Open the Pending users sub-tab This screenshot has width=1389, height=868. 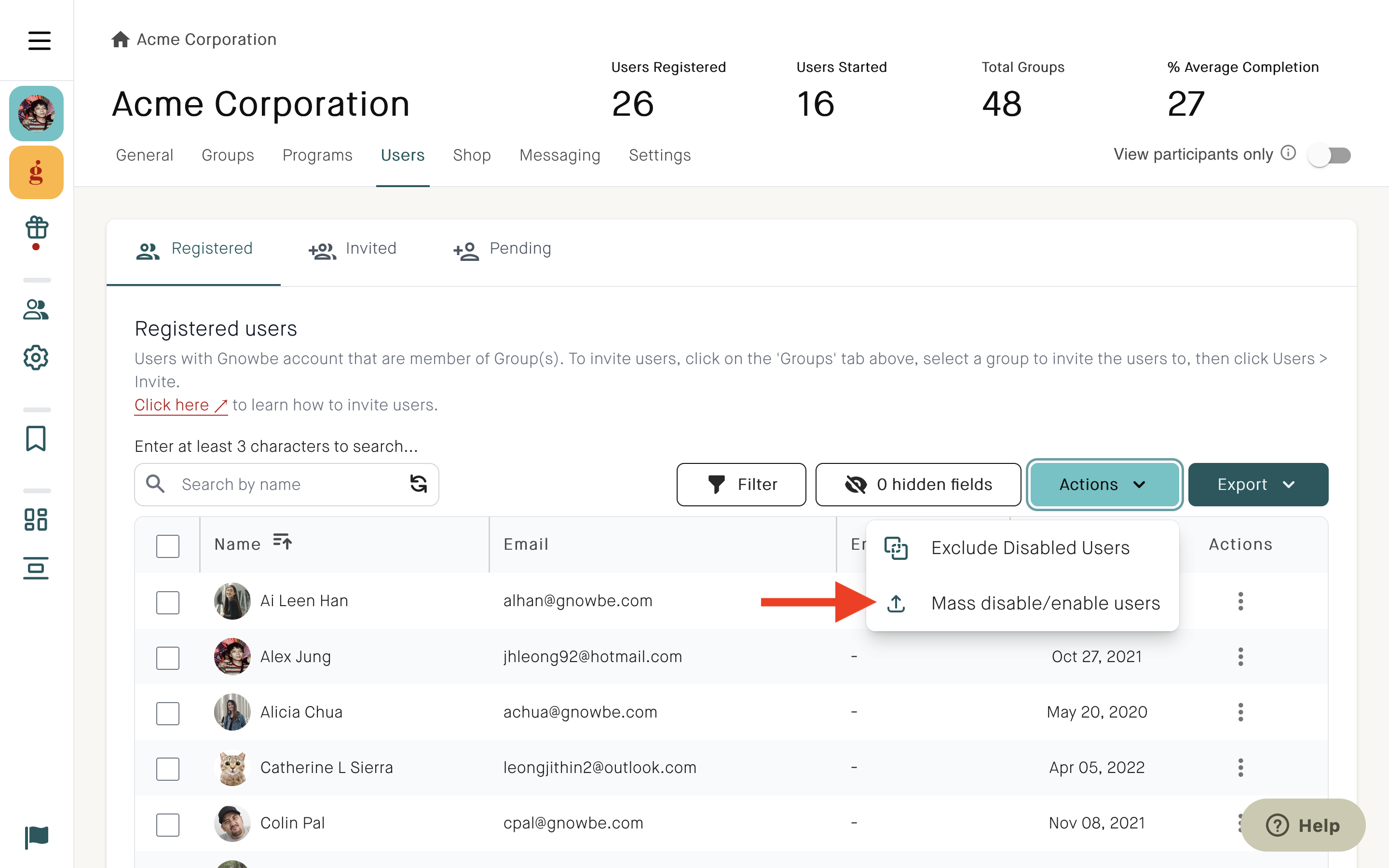502,250
